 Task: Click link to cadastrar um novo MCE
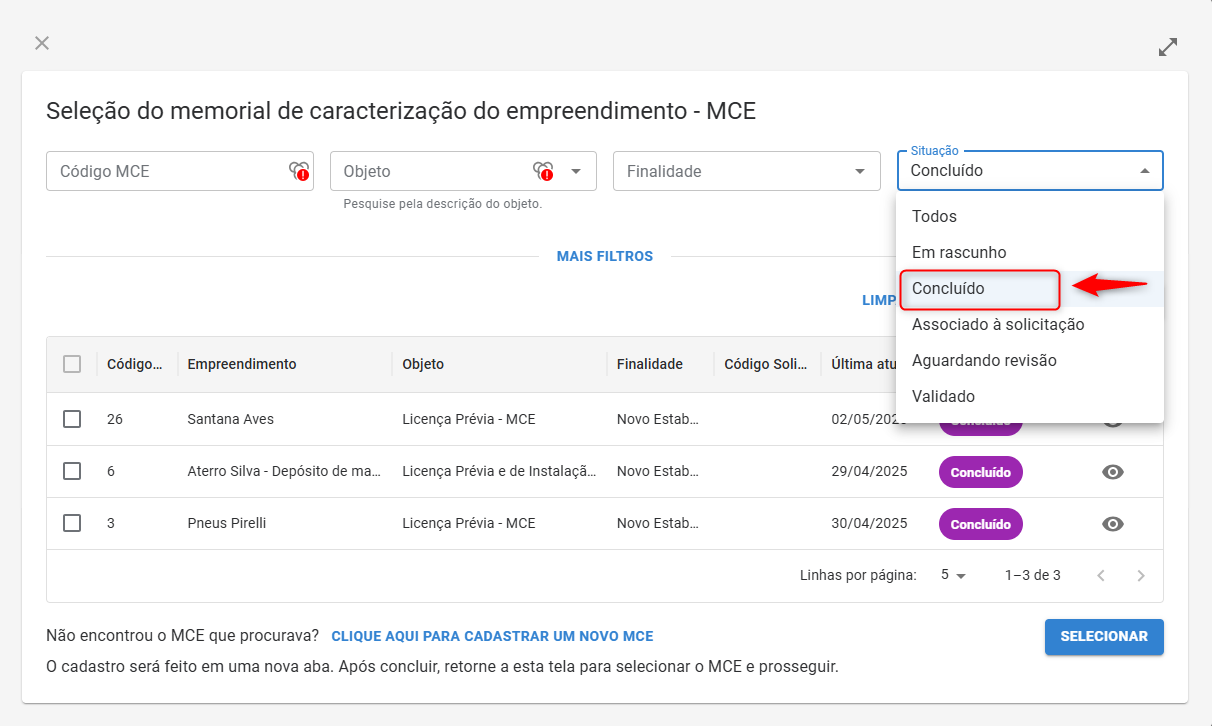492,636
